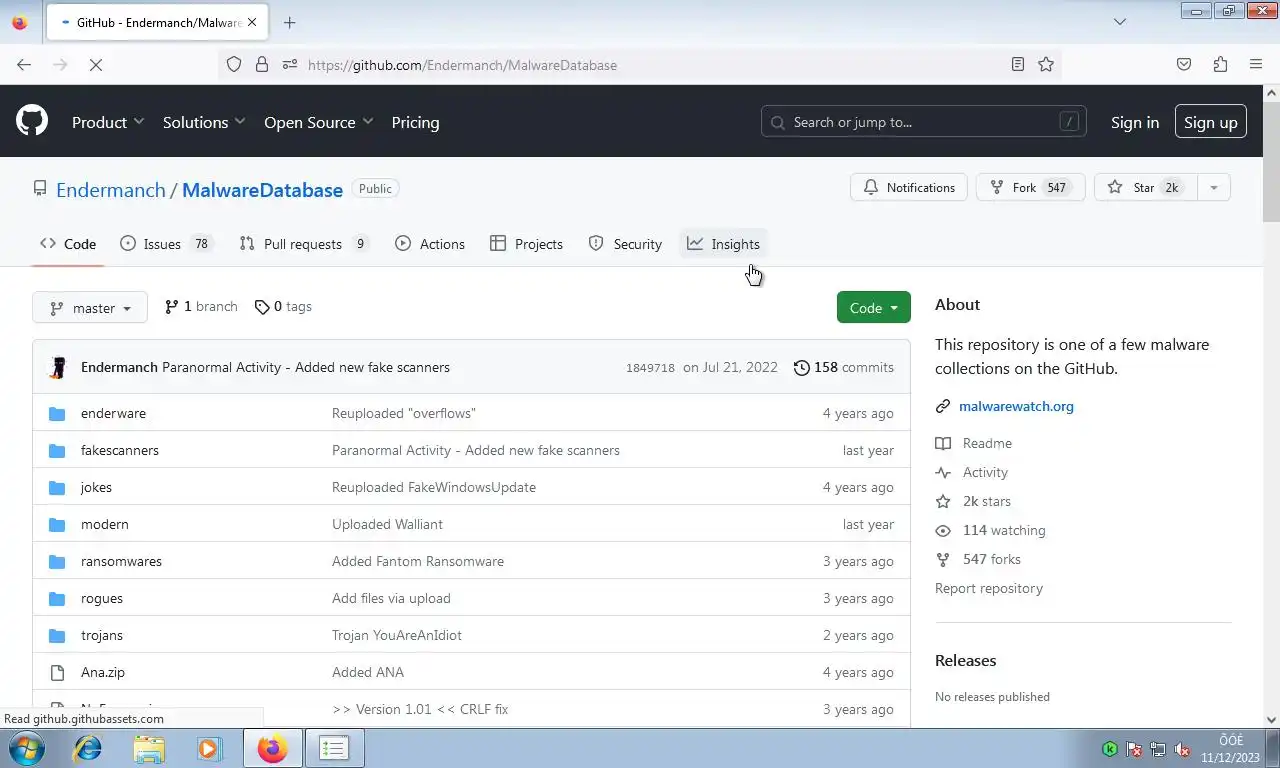Click the GitHub Octocat logo

pos(32,121)
